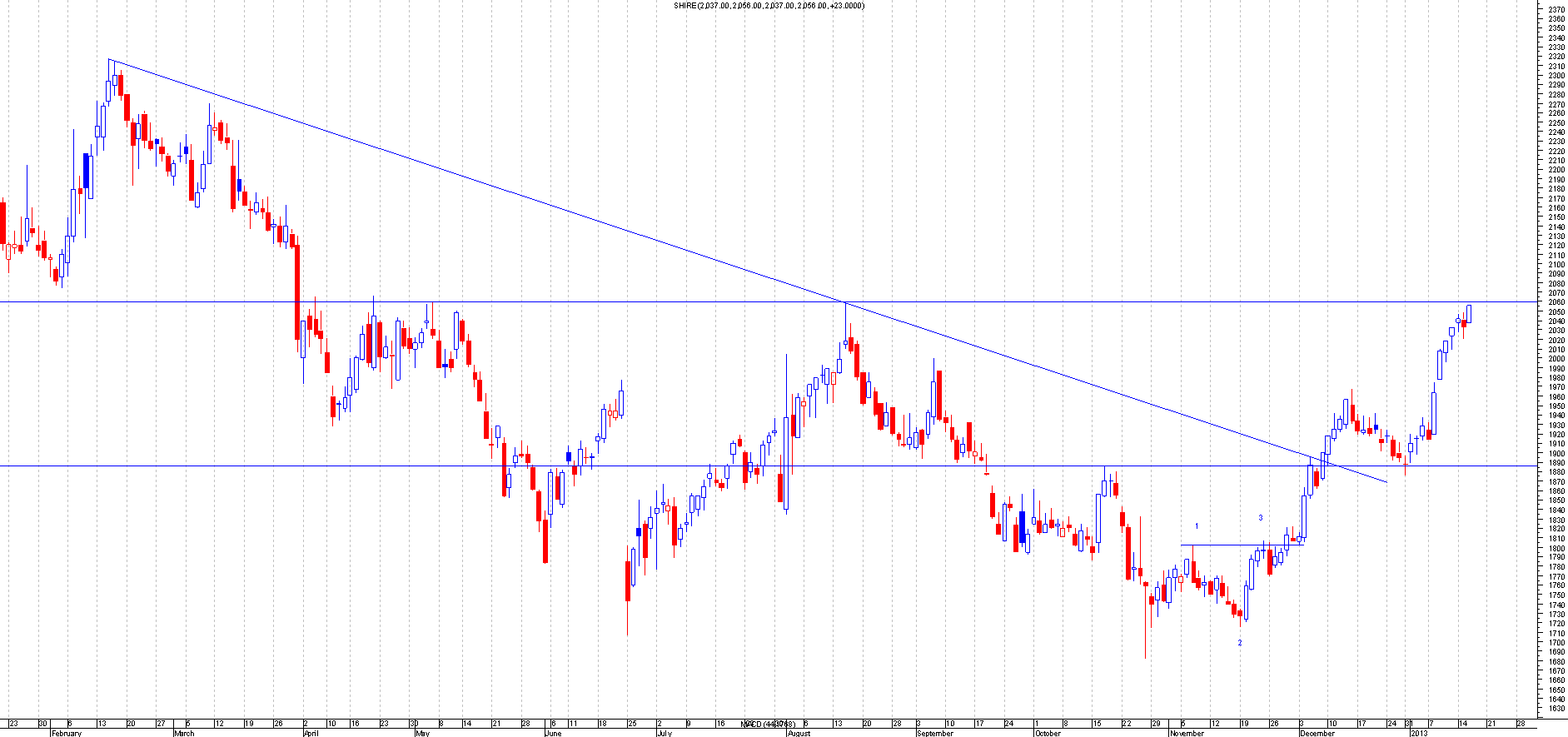Image resolution: width=1568 pixels, height=737 pixels.
Task: Click the October month label on time axis
Action: pos(1048,733)
